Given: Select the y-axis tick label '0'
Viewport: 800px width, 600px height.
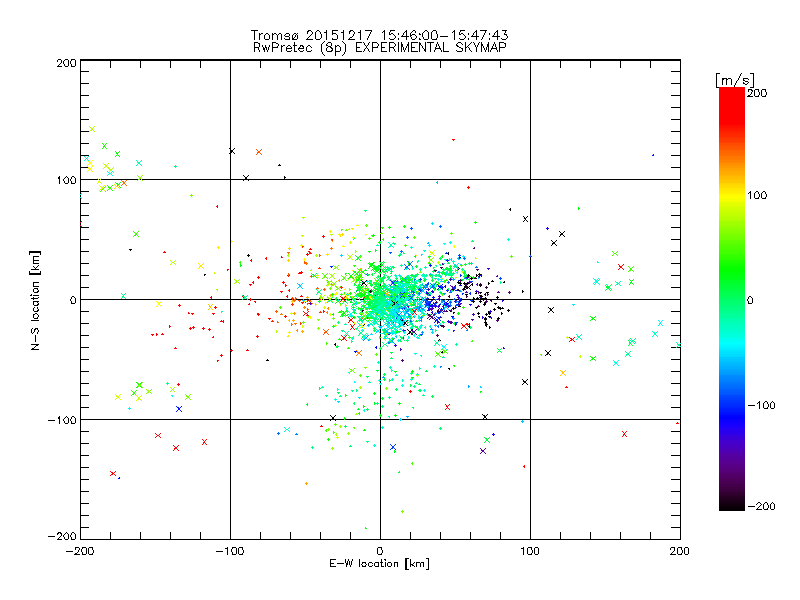Looking at the screenshot, I should tap(72, 300).
